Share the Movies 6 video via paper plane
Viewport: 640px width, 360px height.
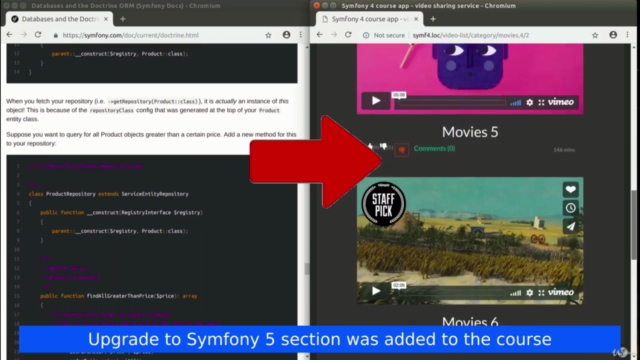(571, 226)
